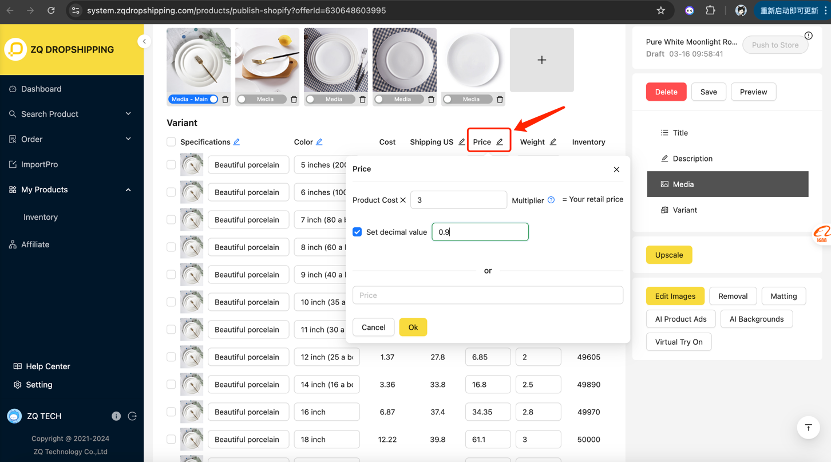Click the edit pencil next to Specifications
This screenshot has width=832, height=462.
(x=237, y=142)
